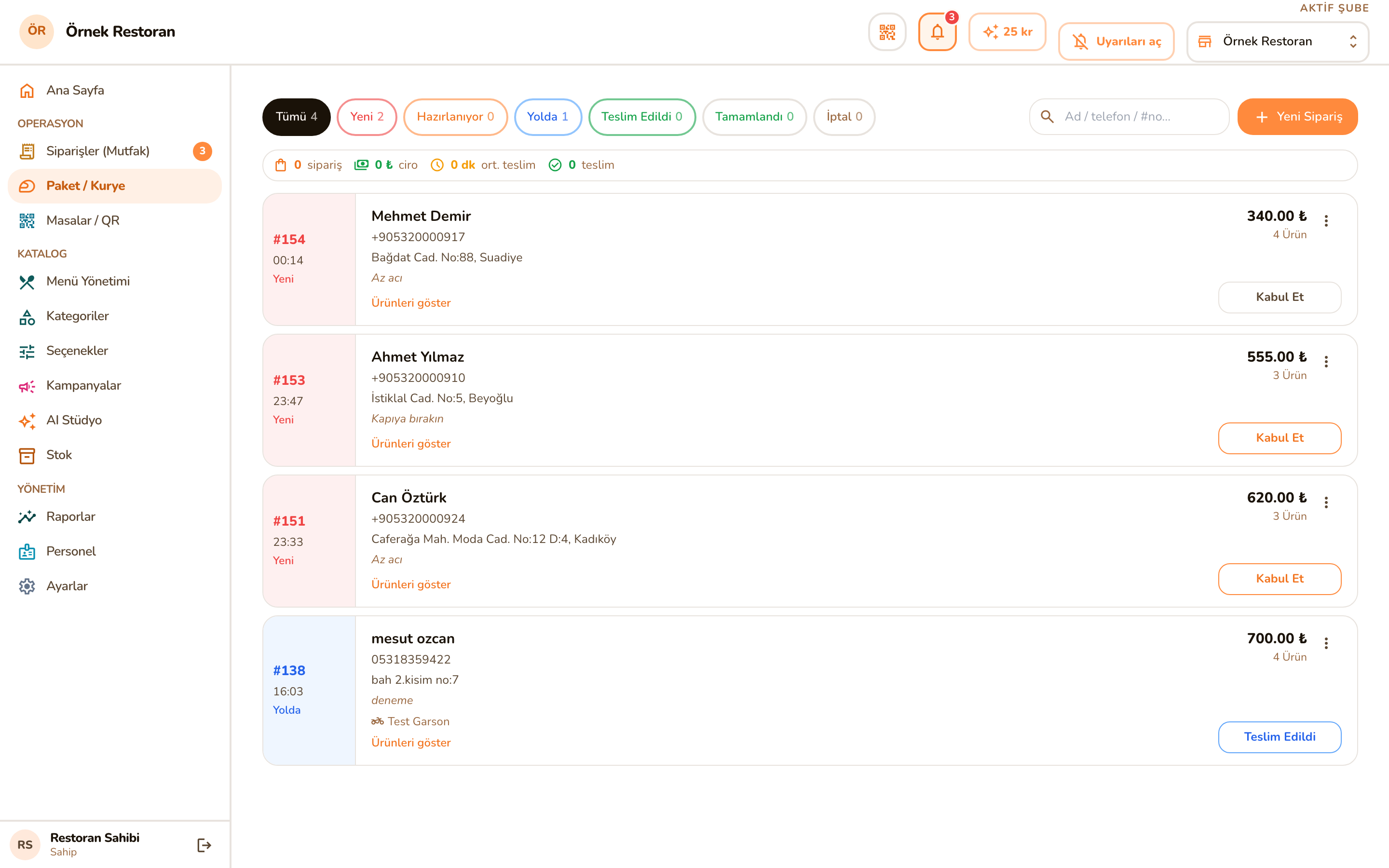Screen dimensions: 1389x868
Task: Open Seçenekler in sidebar
Action: [x=115, y=351]
